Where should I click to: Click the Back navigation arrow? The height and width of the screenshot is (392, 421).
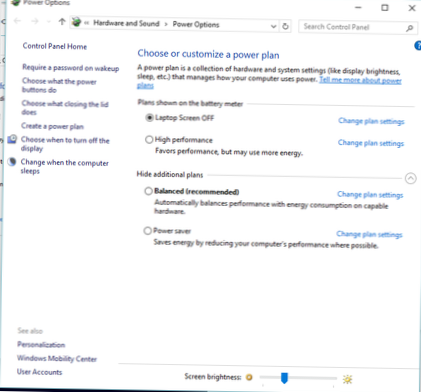click(x=17, y=21)
